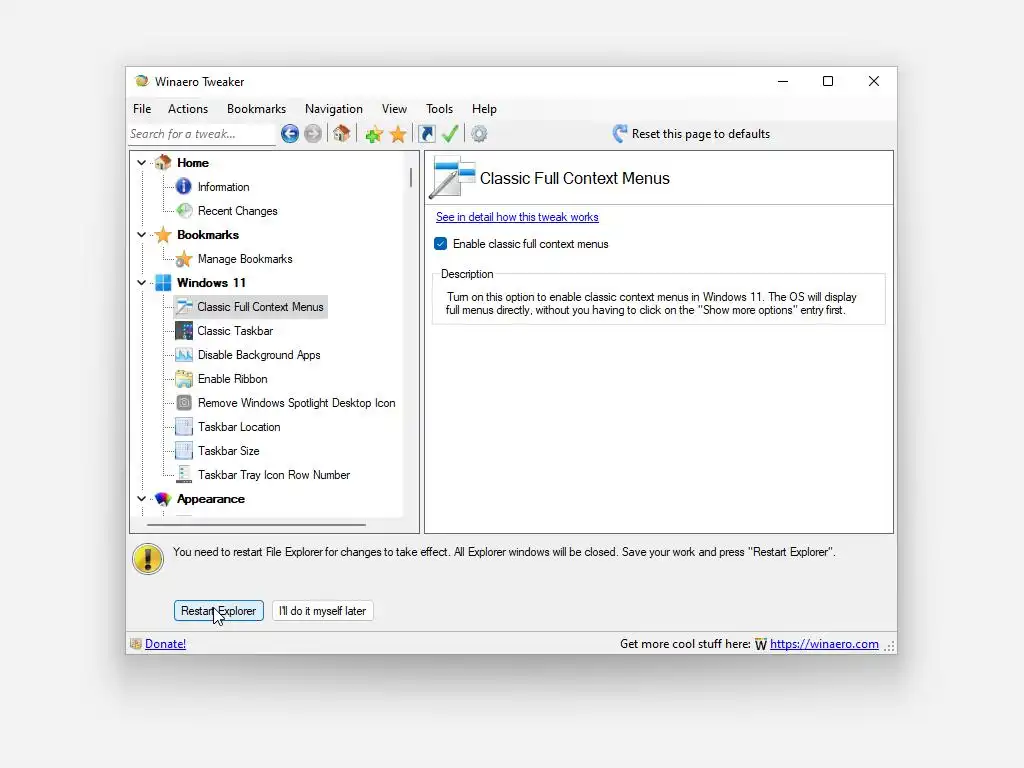The height and width of the screenshot is (768, 1024).
Task: Click the Taskbar Tray Icon Row Number icon
Action: [184, 475]
